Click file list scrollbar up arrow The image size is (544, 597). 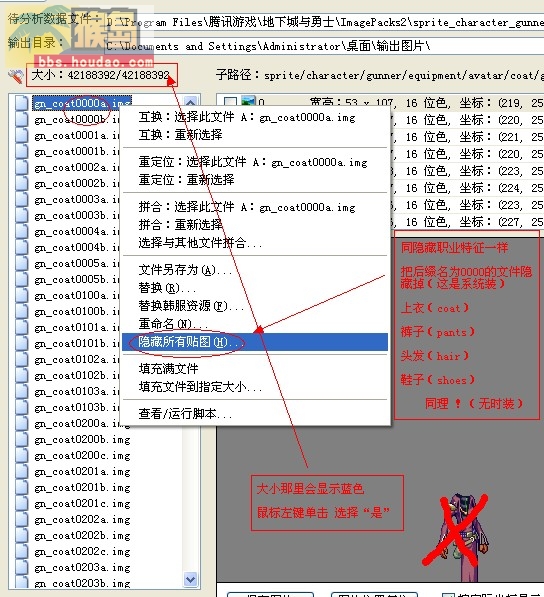point(190,101)
